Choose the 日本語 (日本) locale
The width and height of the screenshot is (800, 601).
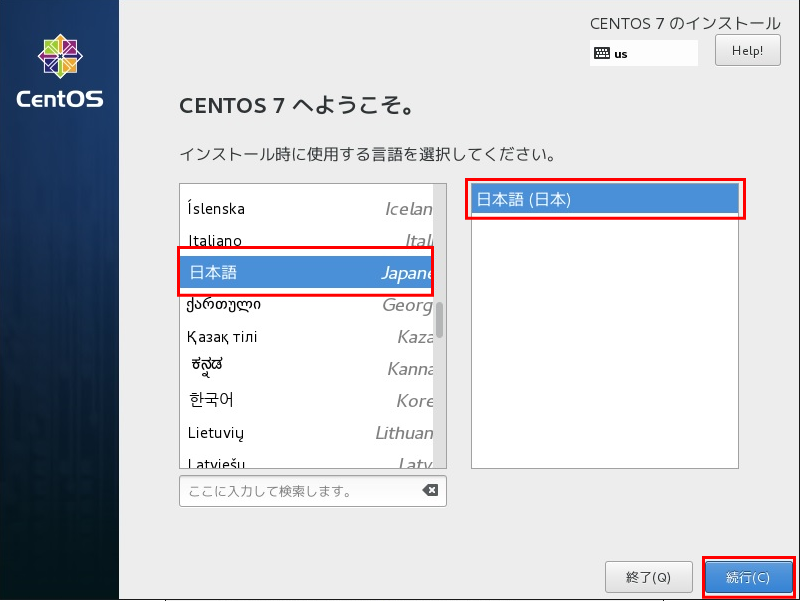pos(605,199)
